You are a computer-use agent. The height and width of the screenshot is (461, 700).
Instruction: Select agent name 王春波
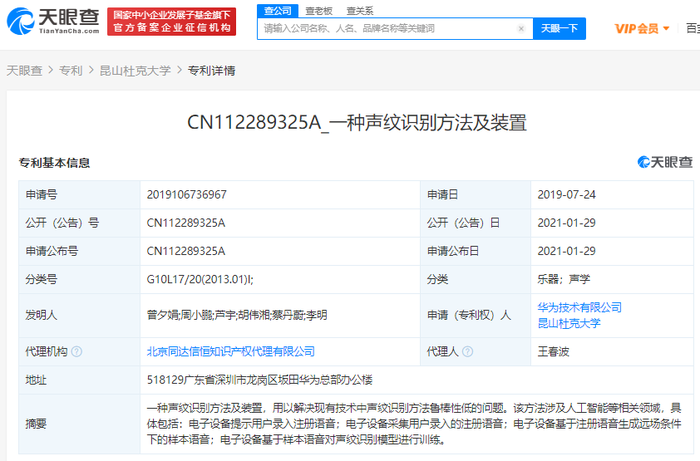[x=553, y=352]
